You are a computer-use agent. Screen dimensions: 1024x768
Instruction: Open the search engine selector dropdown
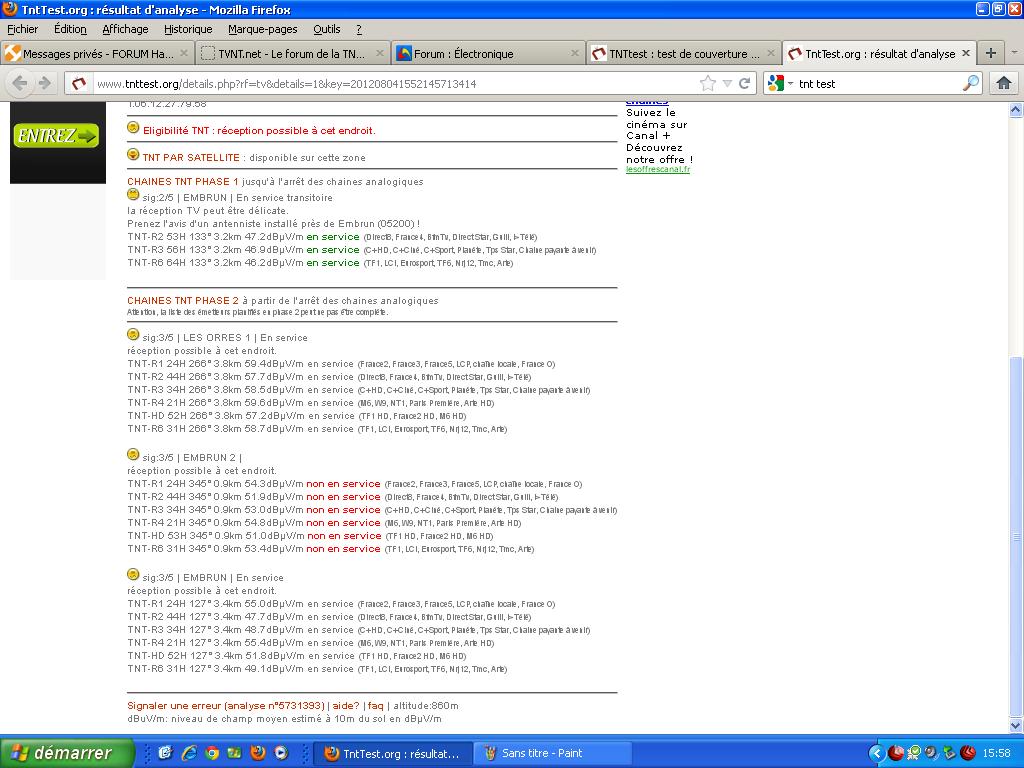tap(791, 84)
